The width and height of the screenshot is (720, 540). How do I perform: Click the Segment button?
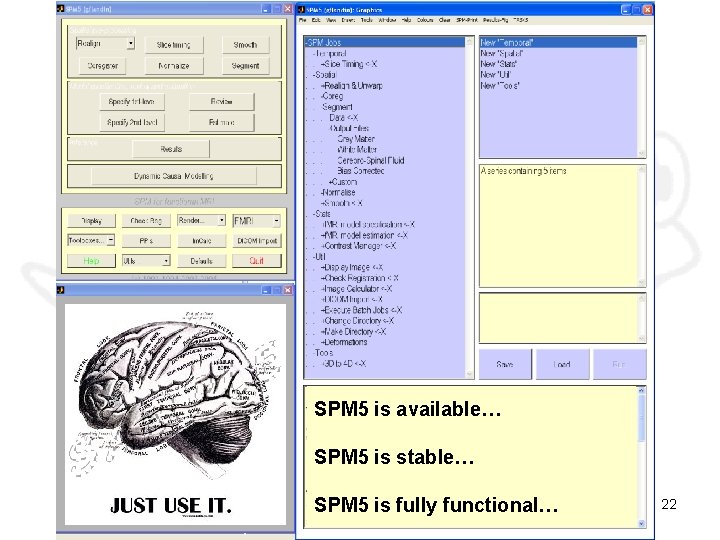[245, 66]
